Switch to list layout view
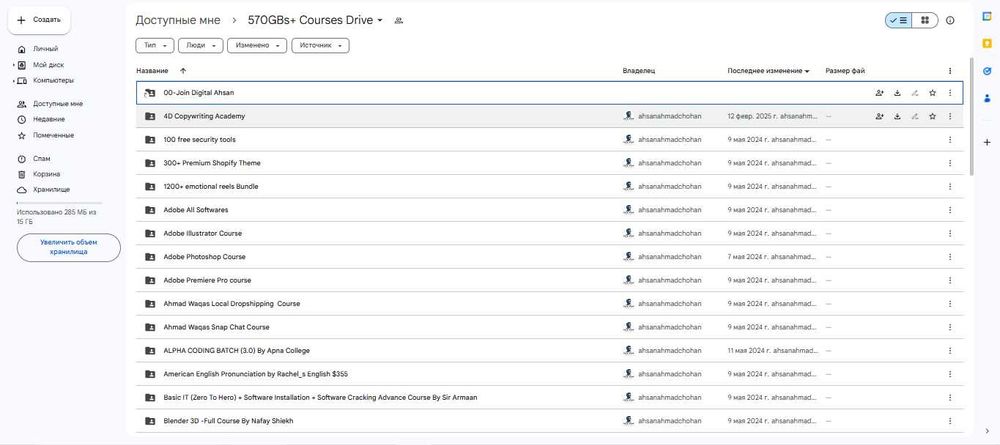Image resolution: width=1000 pixels, height=445 pixels. pyautogui.click(x=898, y=20)
